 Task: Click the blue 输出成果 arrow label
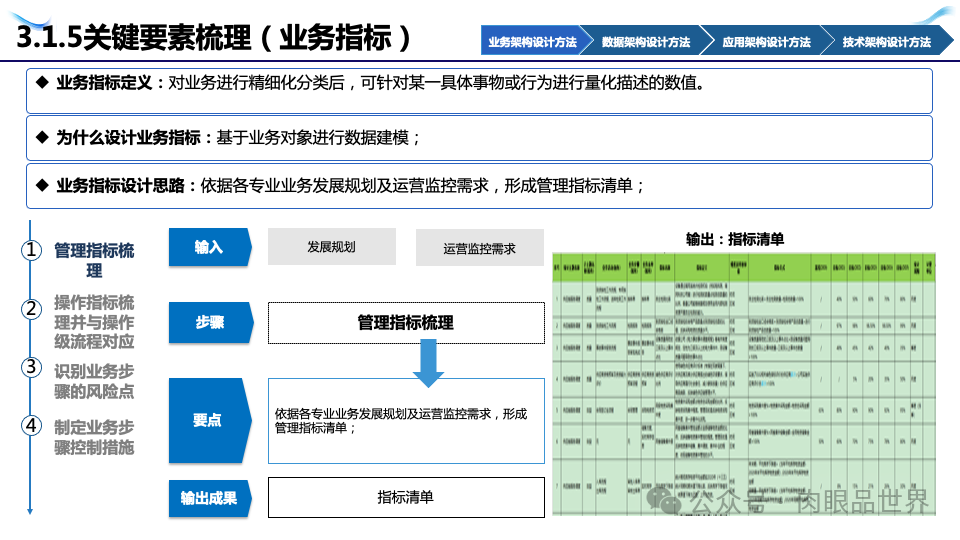point(210,498)
